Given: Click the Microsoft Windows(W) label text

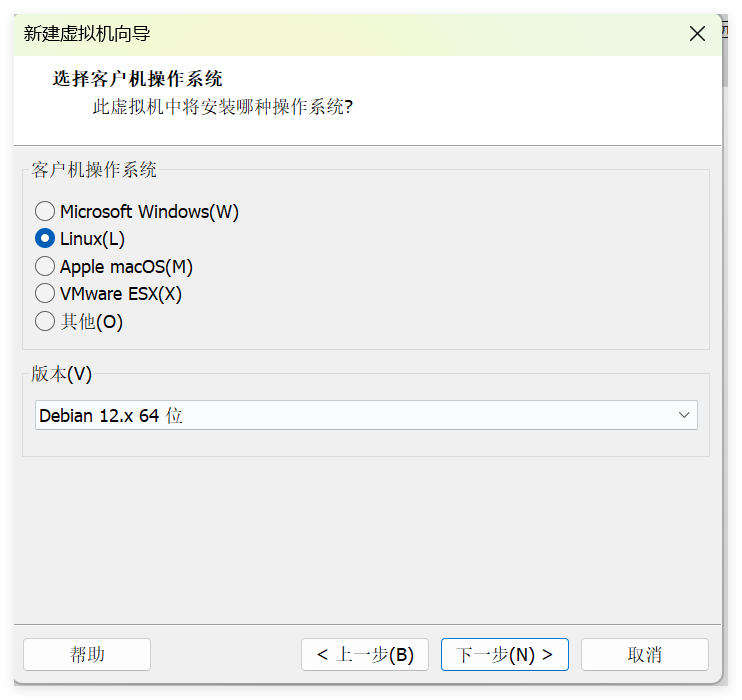Looking at the screenshot, I should pyautogui.click(x=149, y=212).
